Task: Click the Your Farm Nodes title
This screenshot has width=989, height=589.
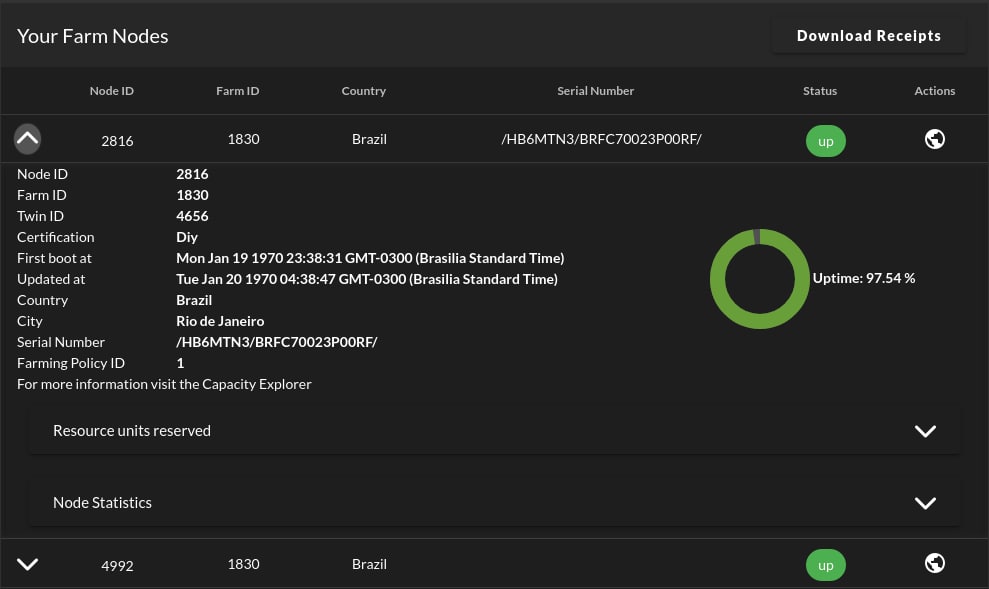Action: pyautogui.click(x=92, y=35)
